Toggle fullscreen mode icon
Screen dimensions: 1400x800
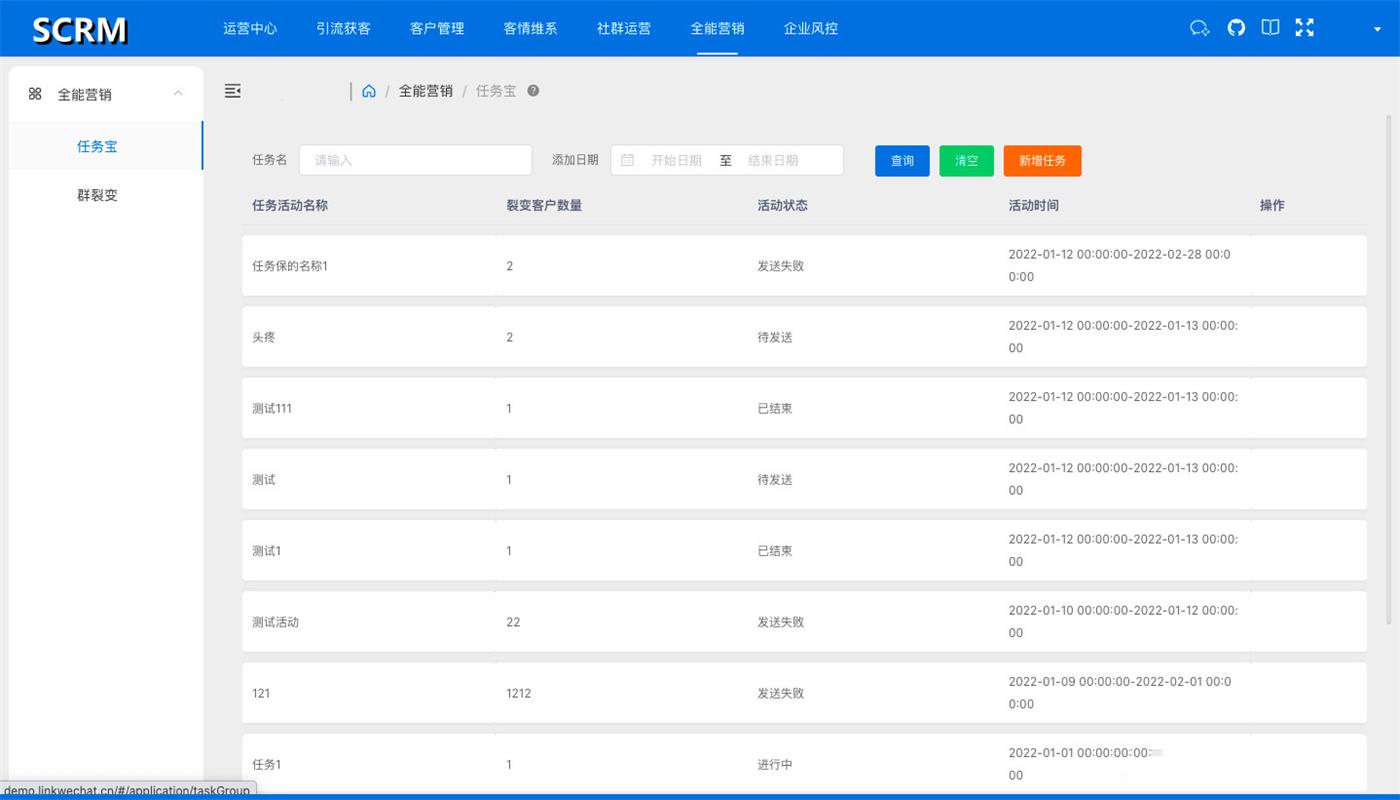tap(1304, 28)
